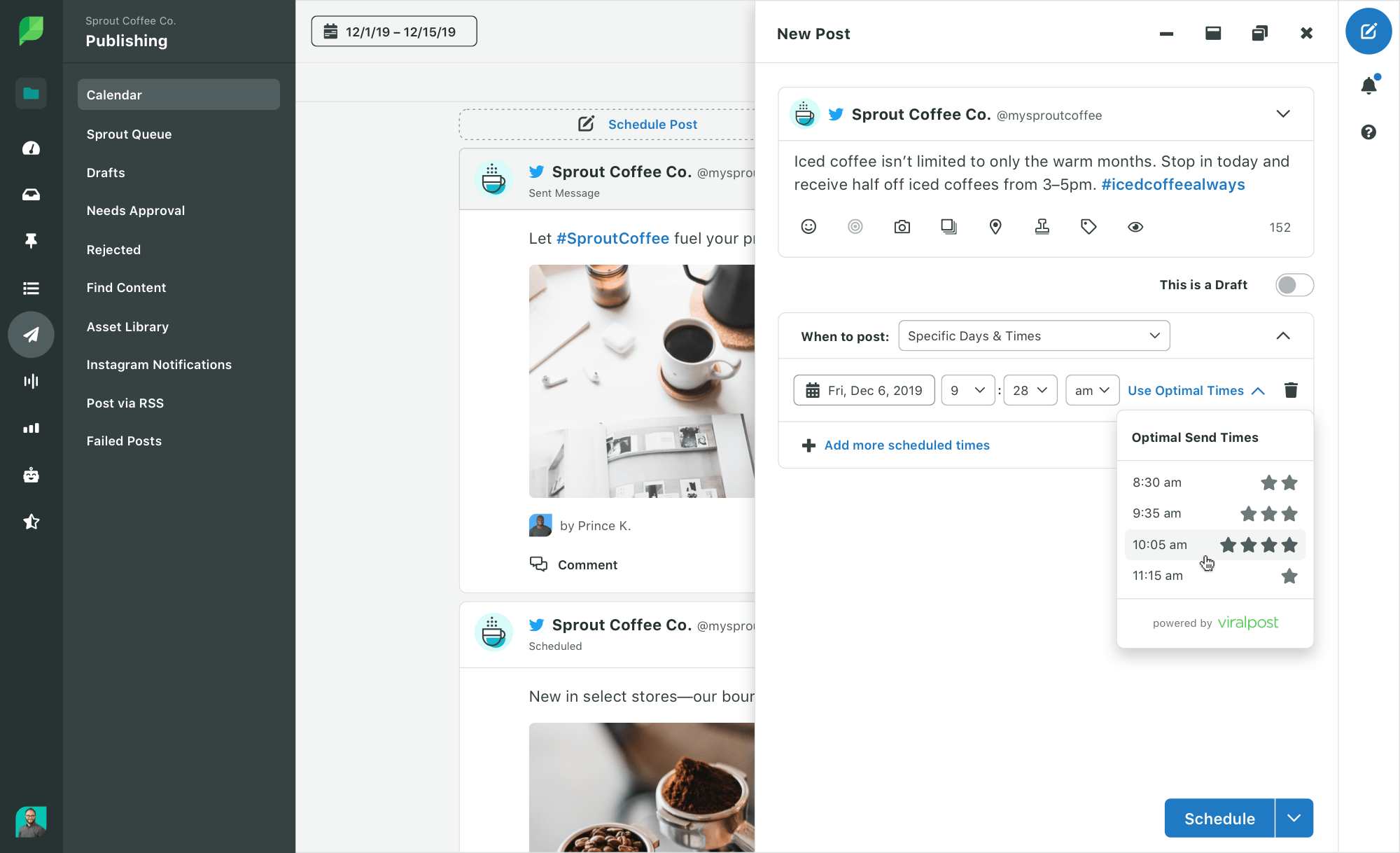The height and width of the screenshot is (853, 1400).
Task: Toggle the This is a Draft switch
Action: 1294,285
